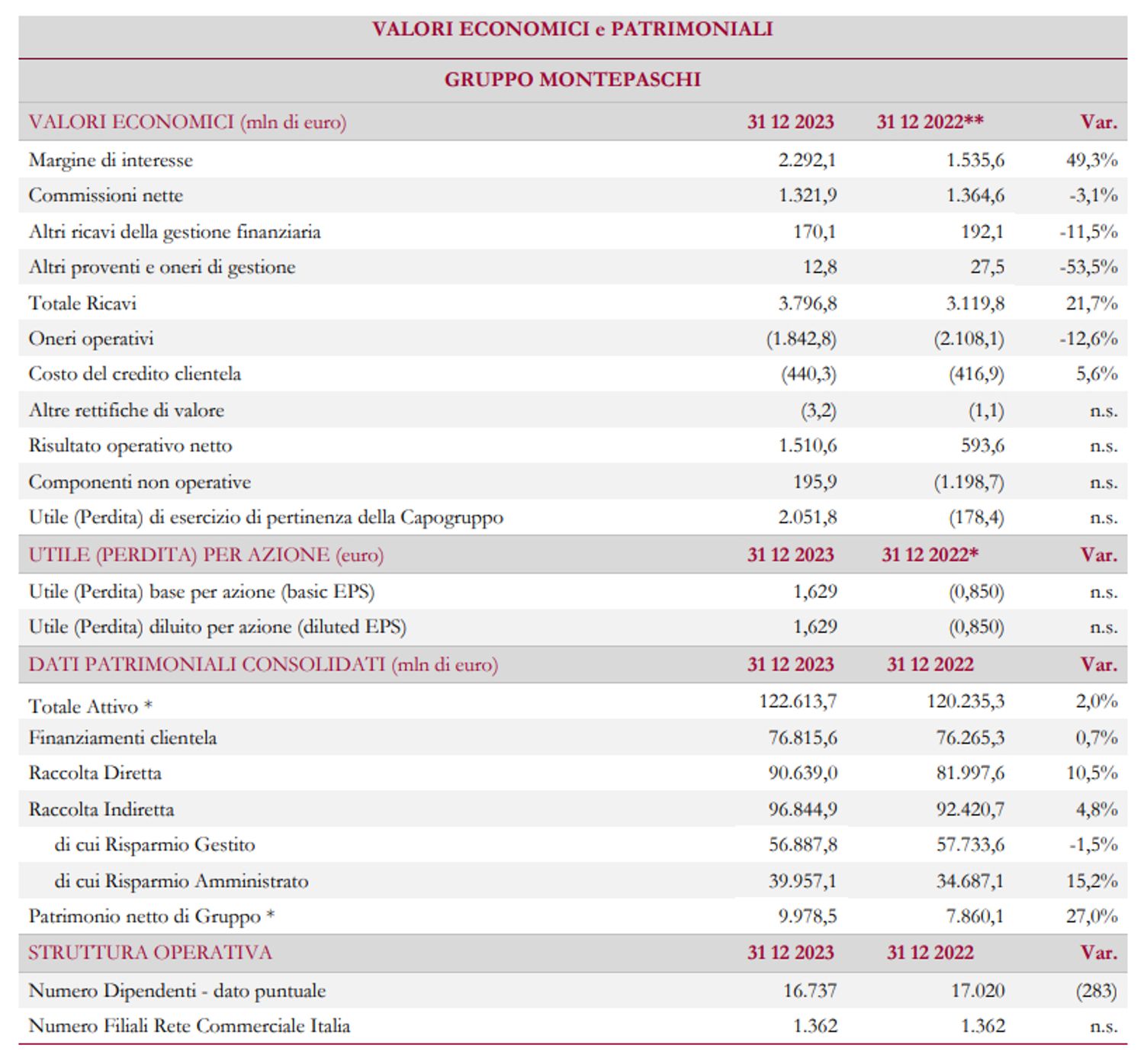Click Raccolta Diretta value 90.639,0
Image resolution: width=1144 pixels, height=1064 pixels.
802,773
